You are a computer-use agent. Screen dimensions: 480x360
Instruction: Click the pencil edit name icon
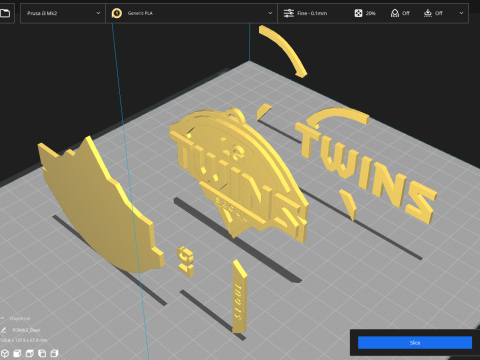point(3,330)
